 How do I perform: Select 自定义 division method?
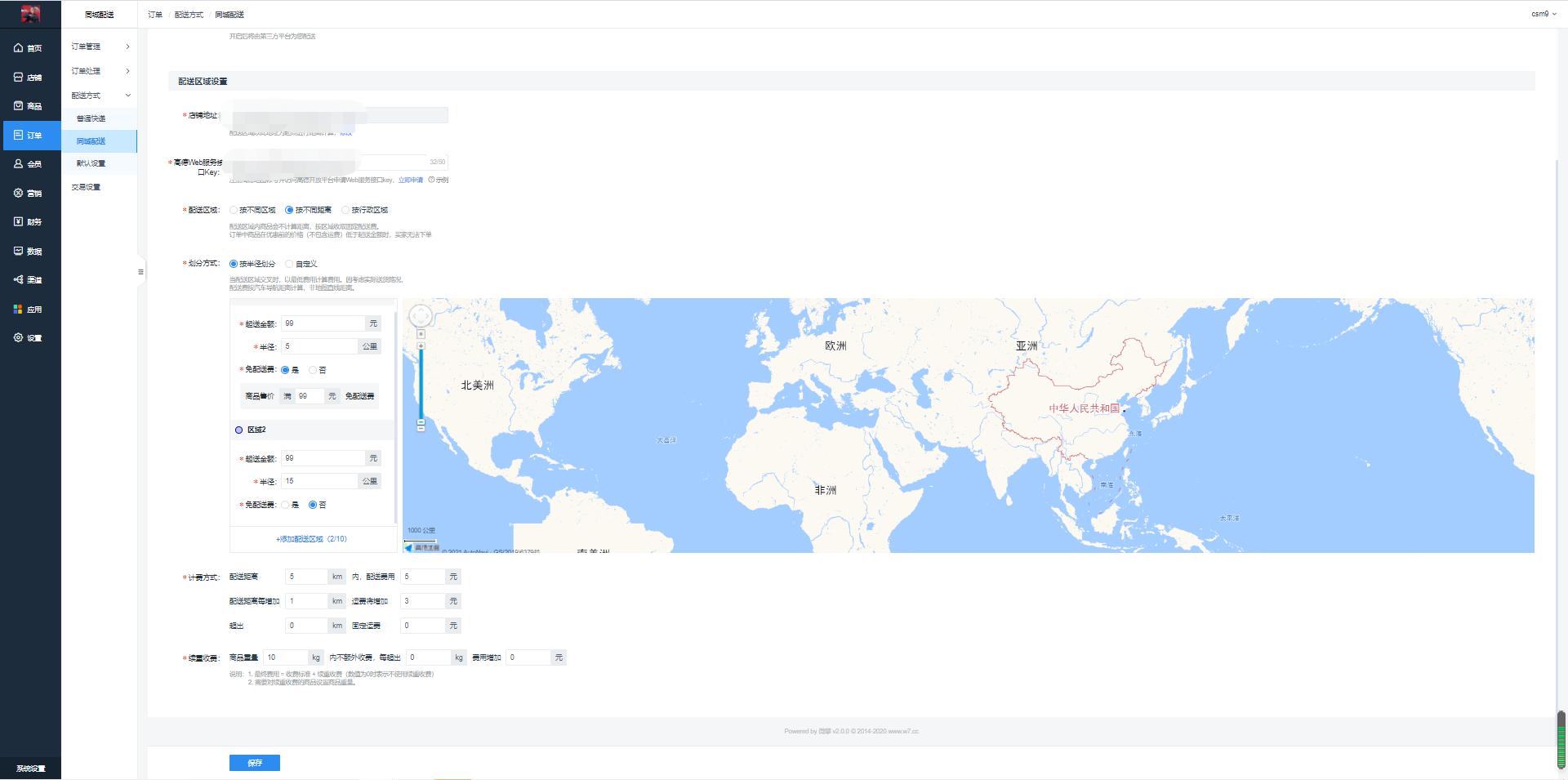[x=301, y=265]
